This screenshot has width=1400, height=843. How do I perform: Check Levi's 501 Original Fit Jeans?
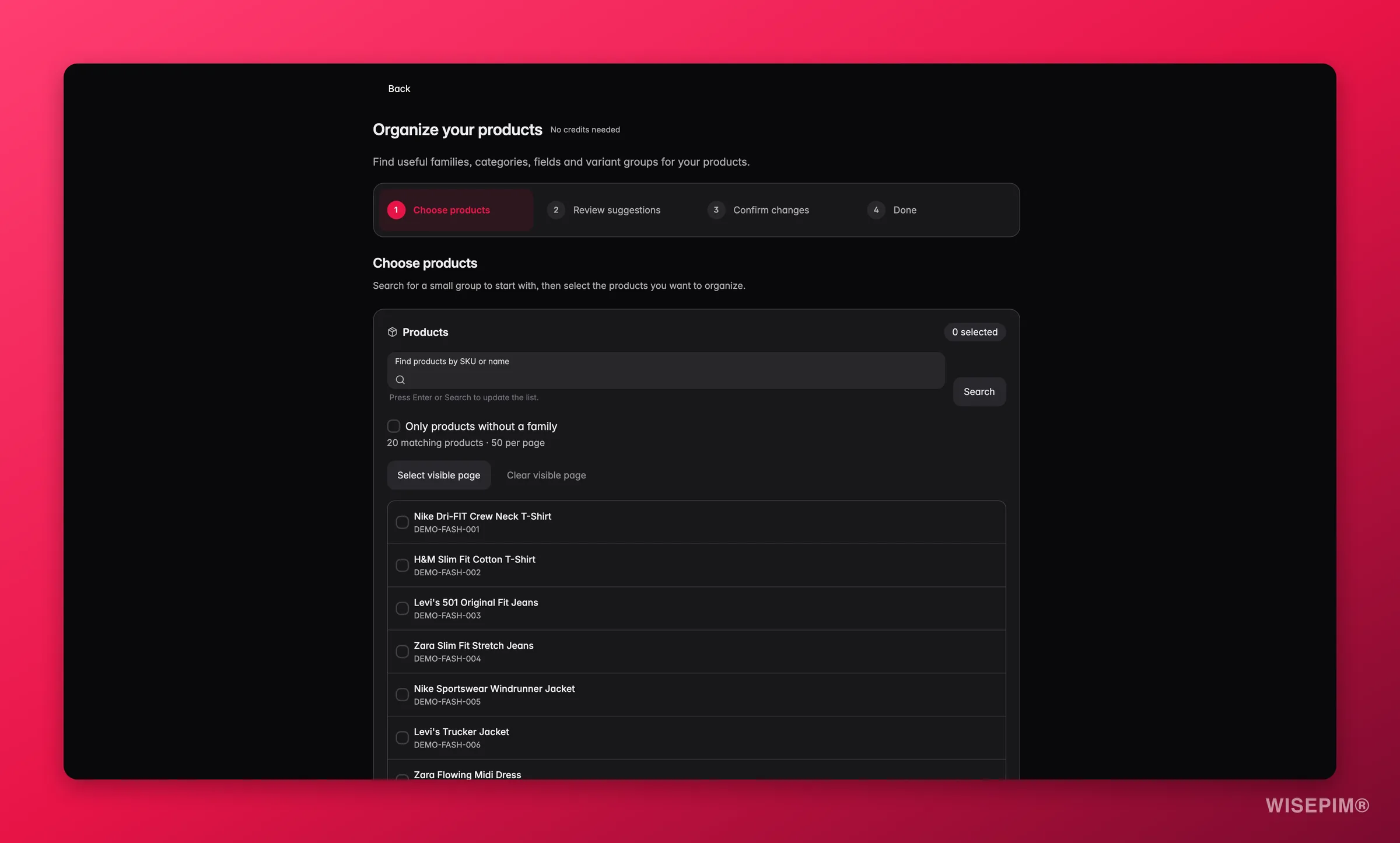[402, 608]
